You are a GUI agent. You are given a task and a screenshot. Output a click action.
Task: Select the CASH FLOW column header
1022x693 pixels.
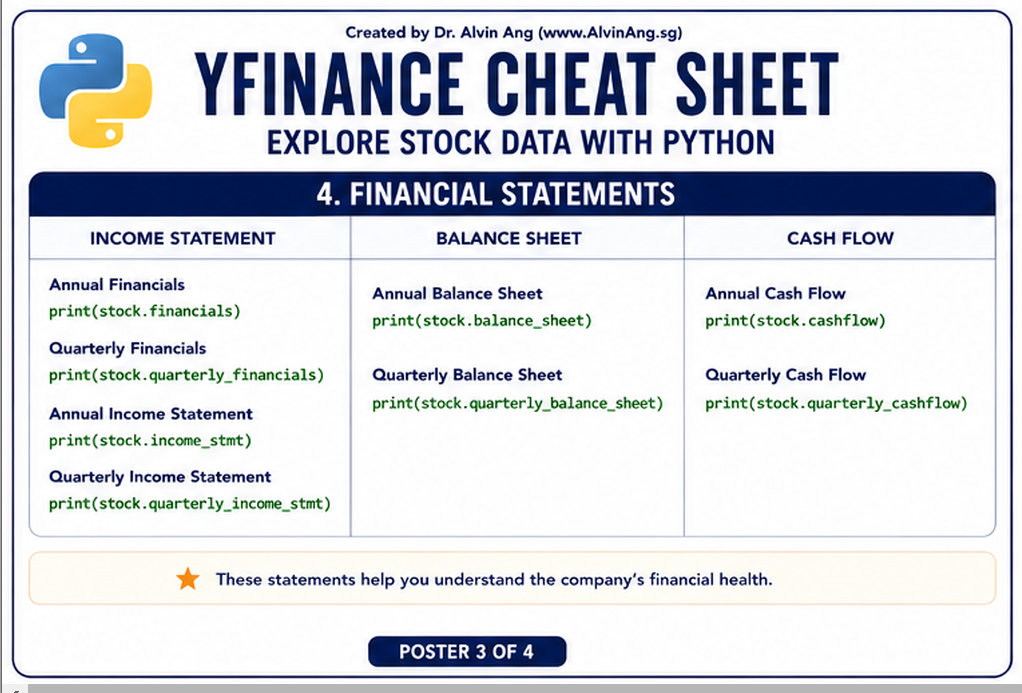pos(840,239)
